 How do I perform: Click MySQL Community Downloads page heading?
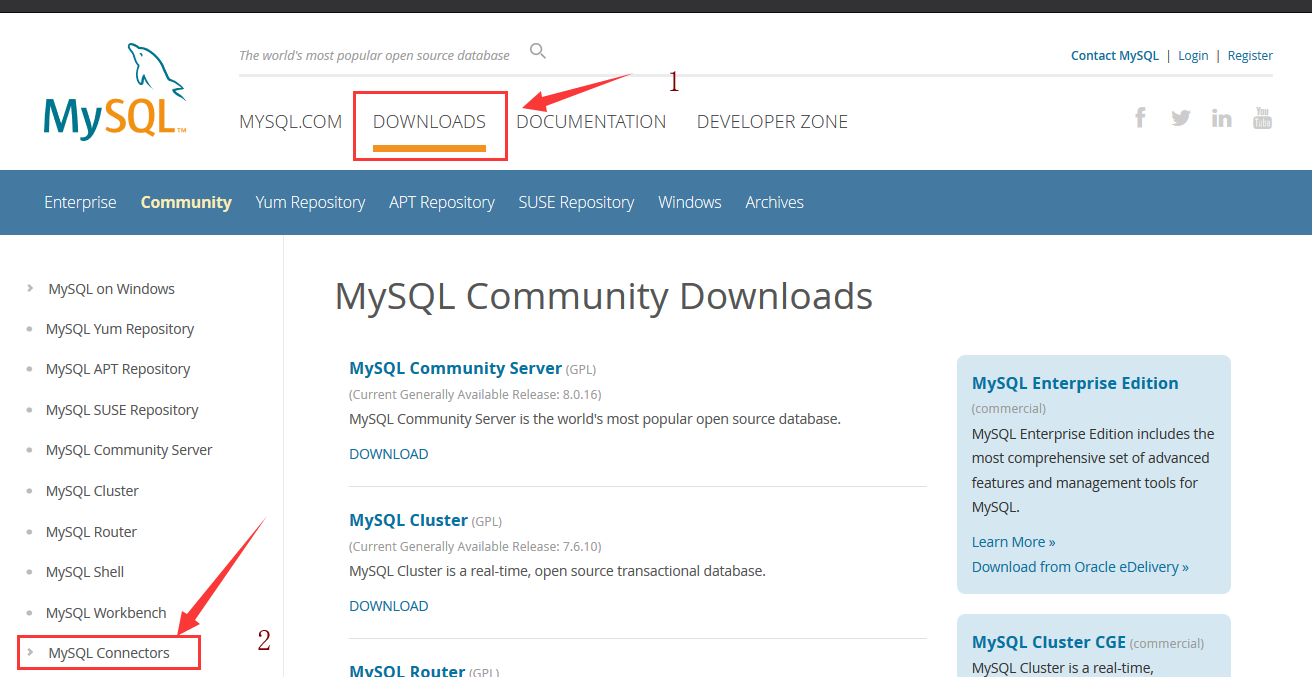(604, 297)
